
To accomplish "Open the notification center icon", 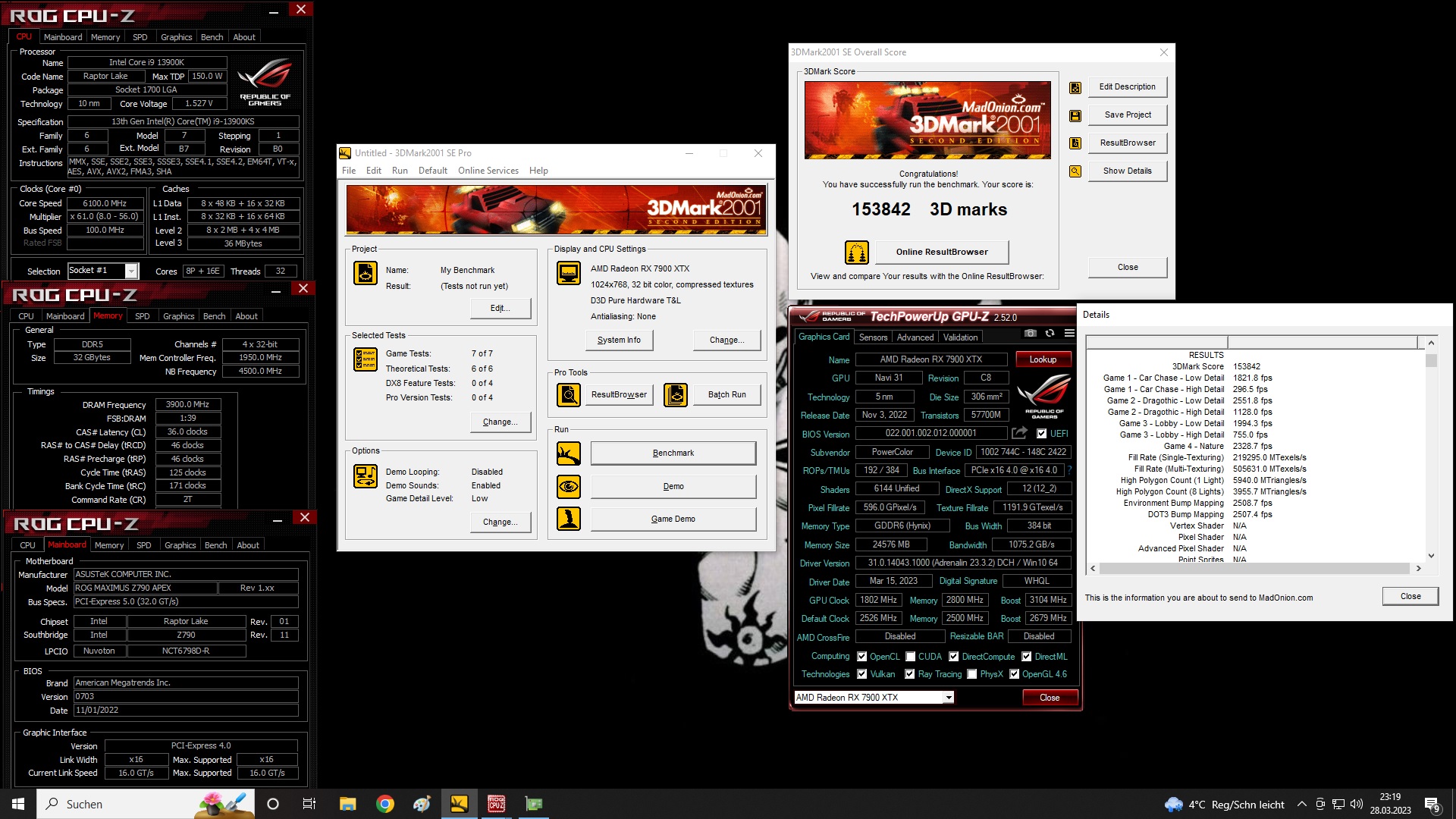I will 1432,805.
